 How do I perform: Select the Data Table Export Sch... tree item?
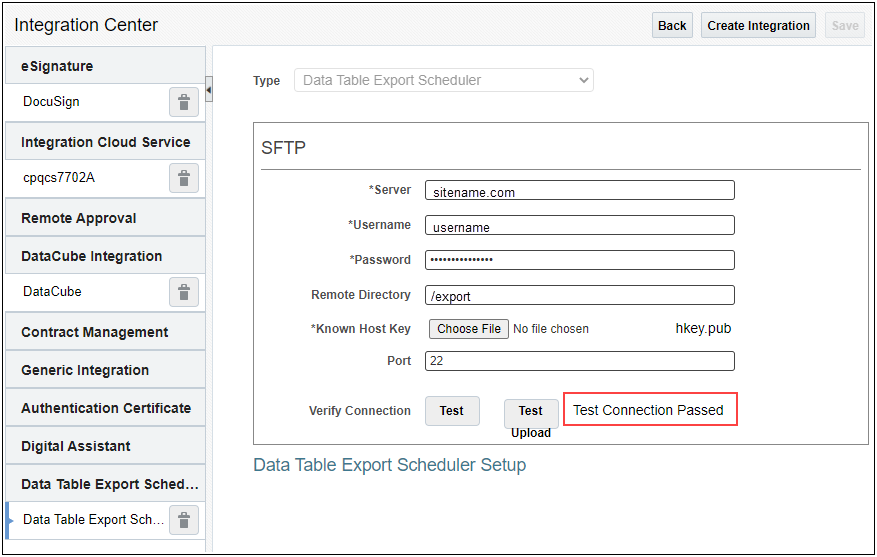[93, 520]
